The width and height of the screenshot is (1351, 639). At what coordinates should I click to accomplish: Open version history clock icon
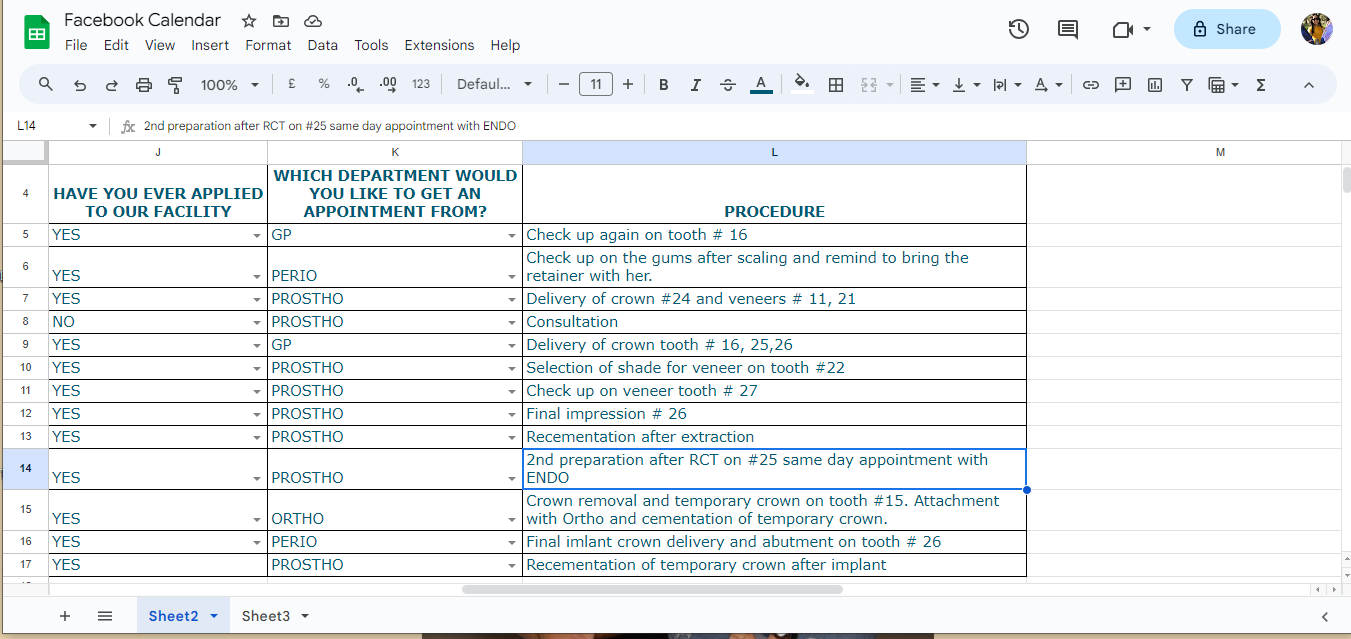(x=1018, y=29)
